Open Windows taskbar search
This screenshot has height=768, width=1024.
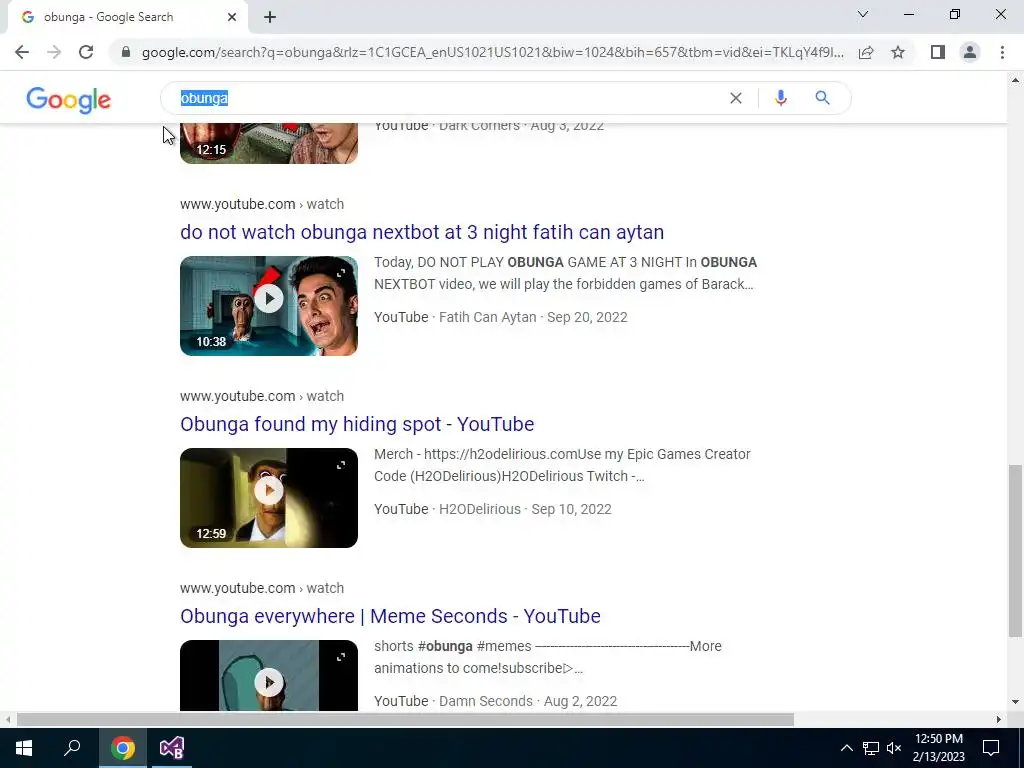tap(72, 748)
